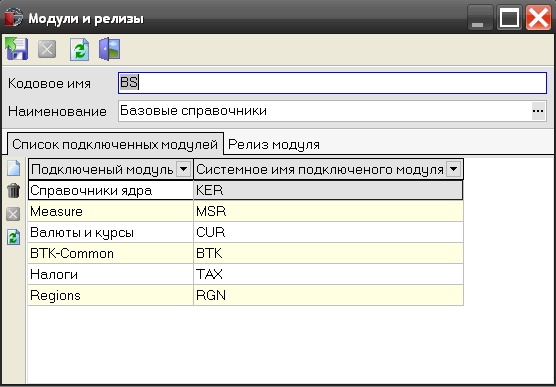Click the RGN system name cell
556x387 pixels.
click(x=328, y=295)
